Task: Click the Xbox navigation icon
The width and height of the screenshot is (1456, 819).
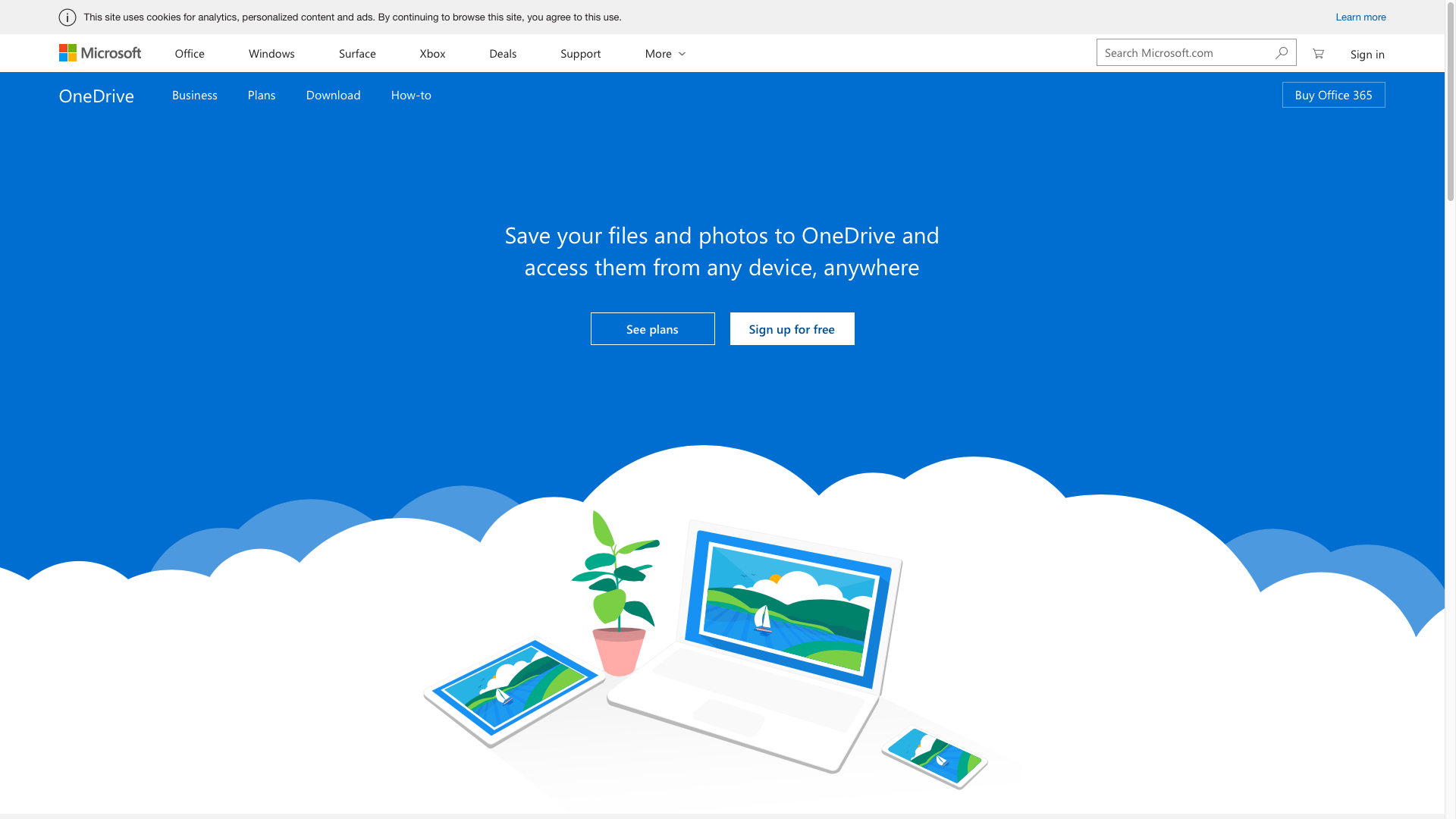Action: click(432, 53)
